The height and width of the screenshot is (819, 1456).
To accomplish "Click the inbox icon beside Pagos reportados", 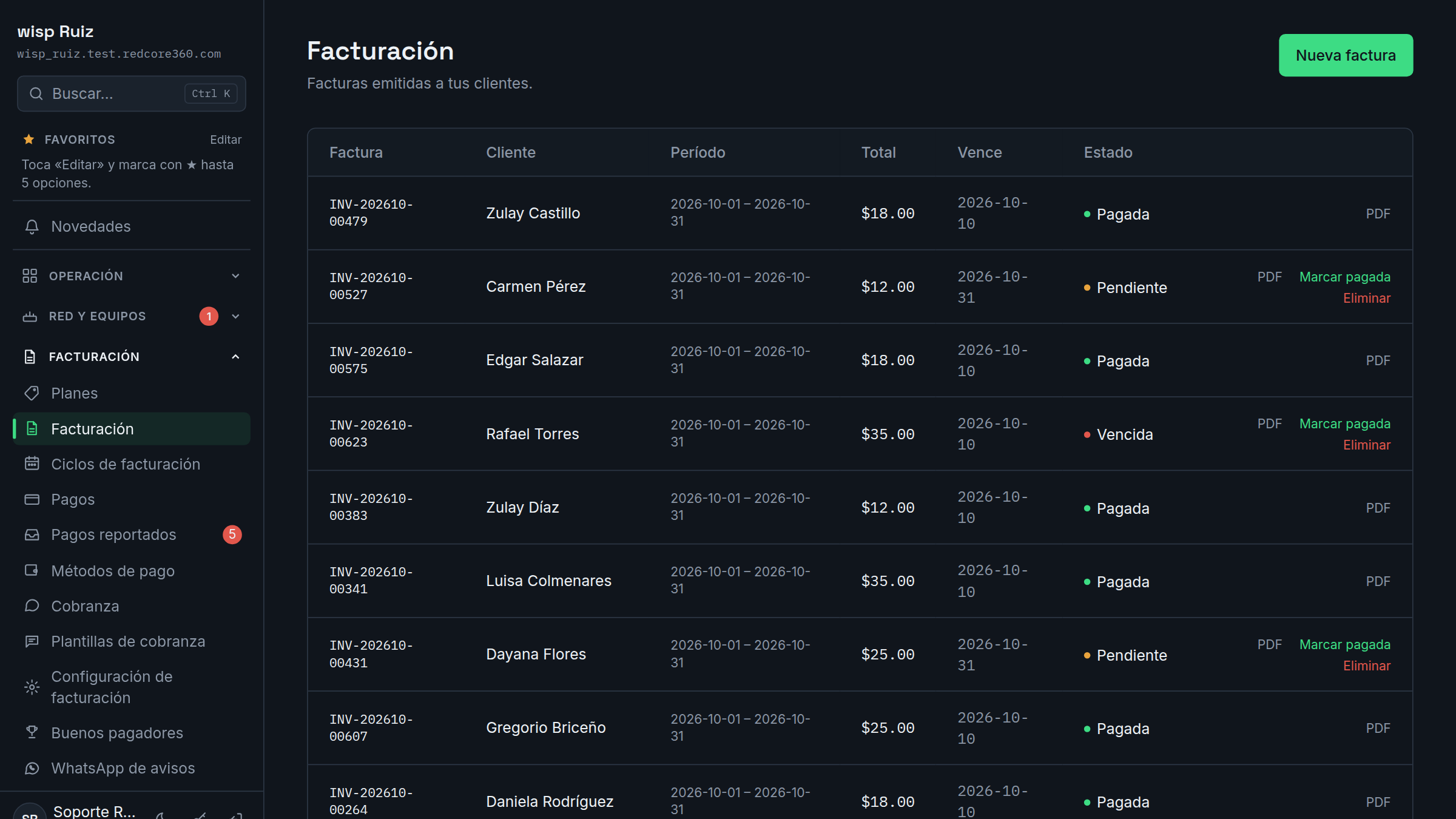I will pos(32,534).
